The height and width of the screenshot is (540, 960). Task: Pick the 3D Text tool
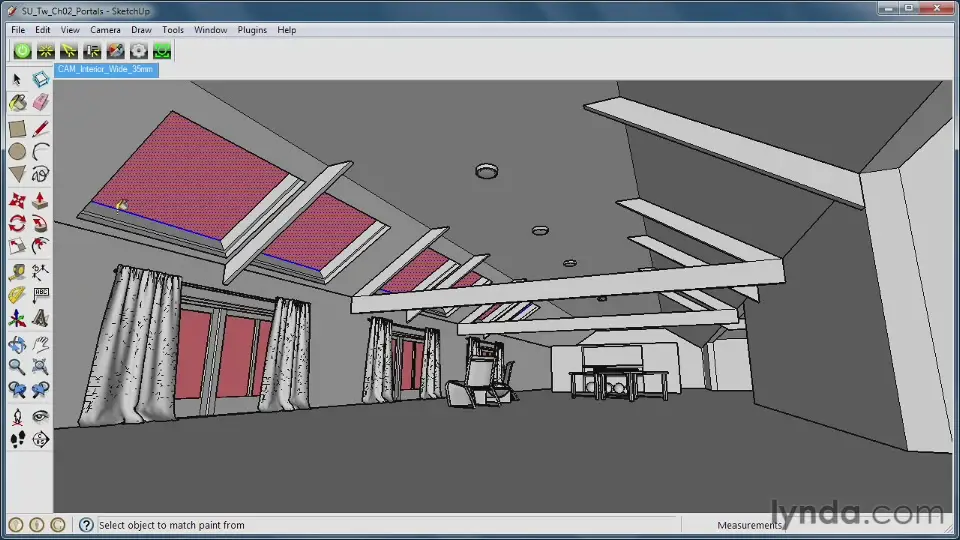pyautogui.click(x=40, y=318)
